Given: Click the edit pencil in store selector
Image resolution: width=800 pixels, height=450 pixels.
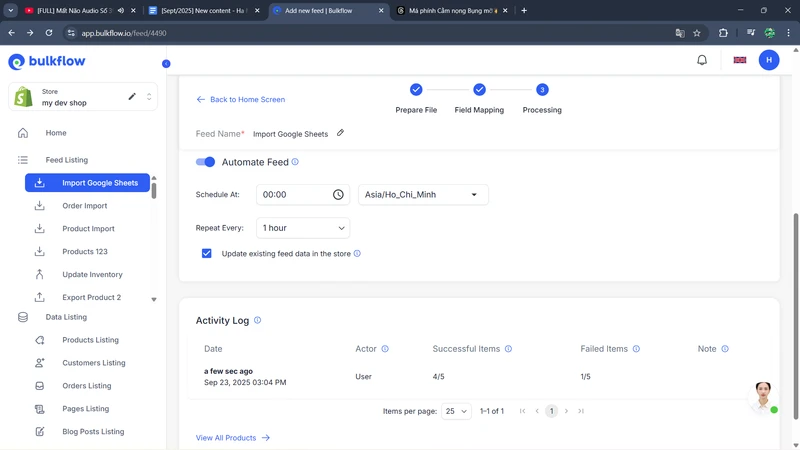Looking at the screenshot, I should [x=132, y=97].
